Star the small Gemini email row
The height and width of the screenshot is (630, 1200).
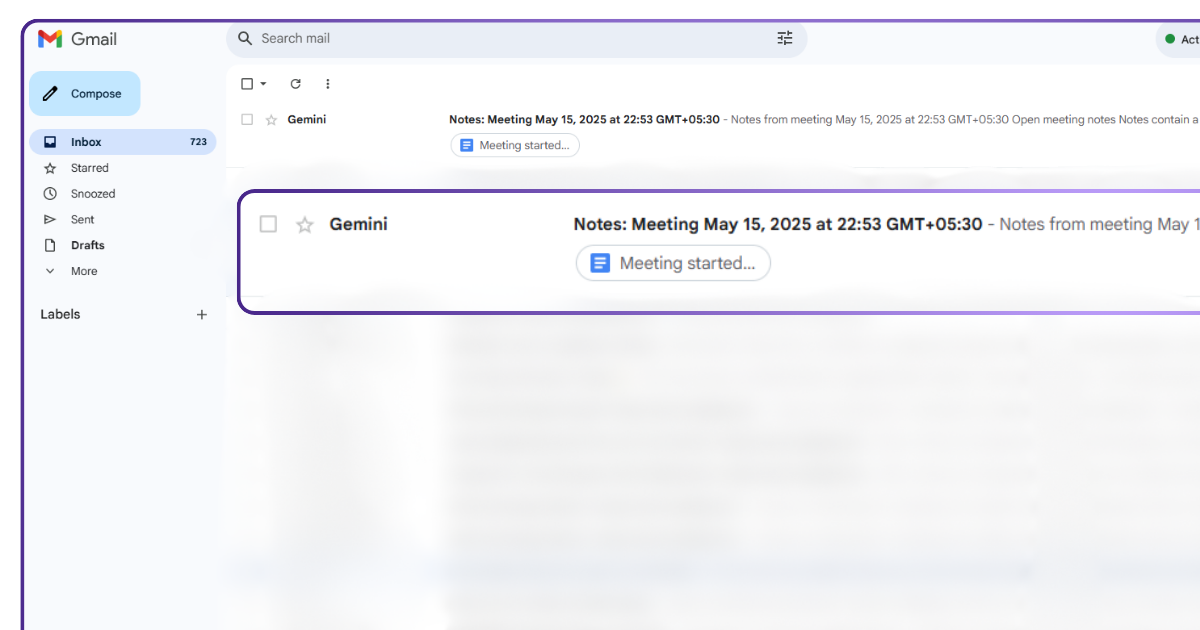[271, 120]
